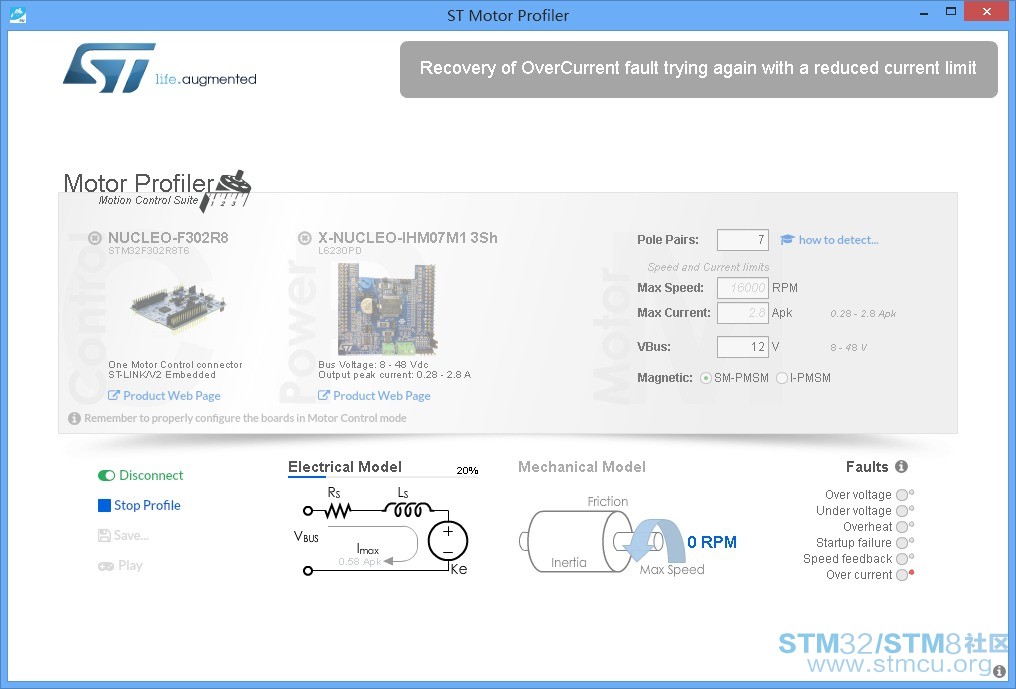Select the SM-PMSM magnetic option
Image resolution: width=1016 pixels, height=689 pixels.
706,378
